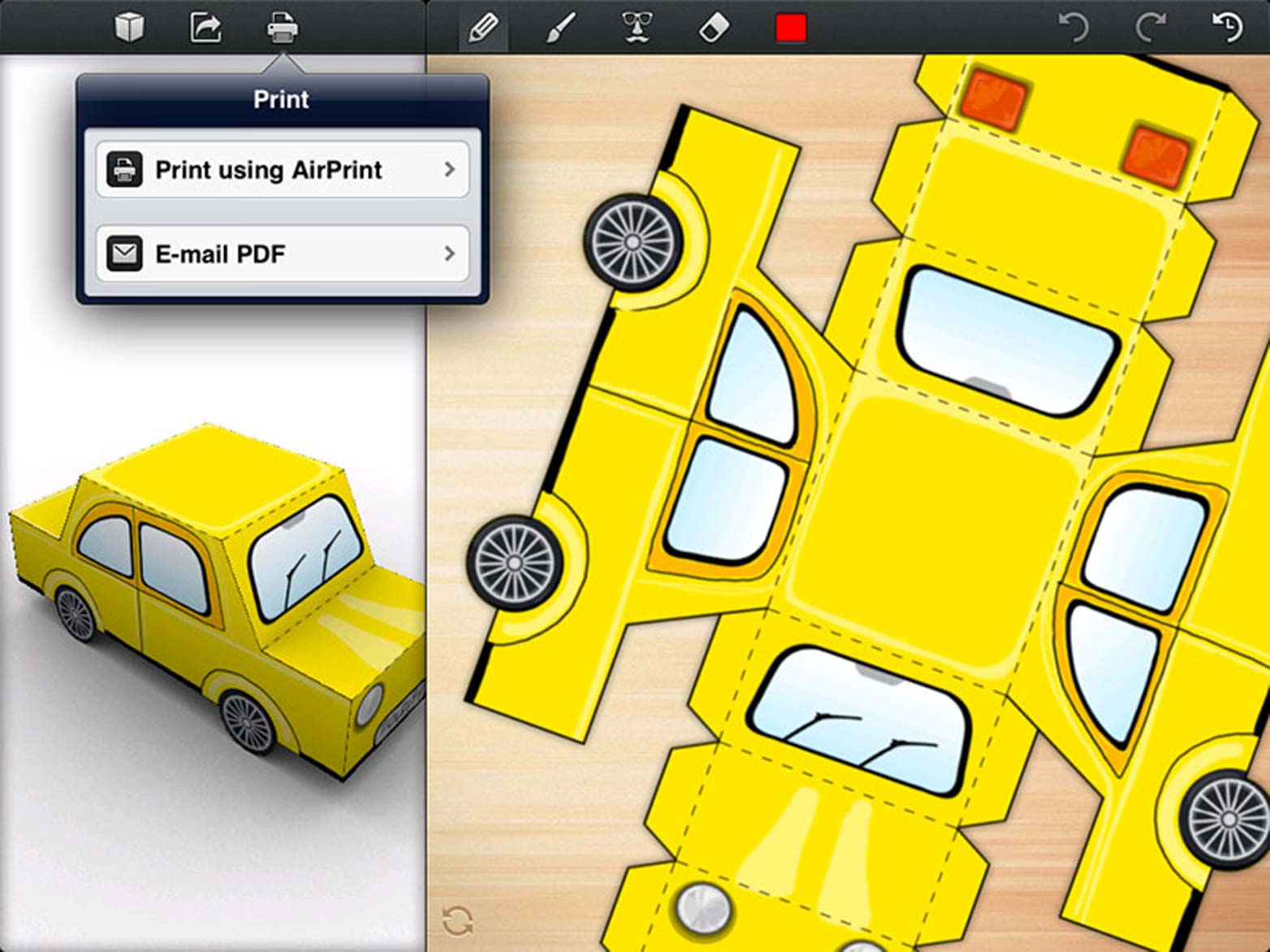Tap the share export icon
This screenshot has width=1270, height=952.
pyautogui.click(x=205, y=28)
